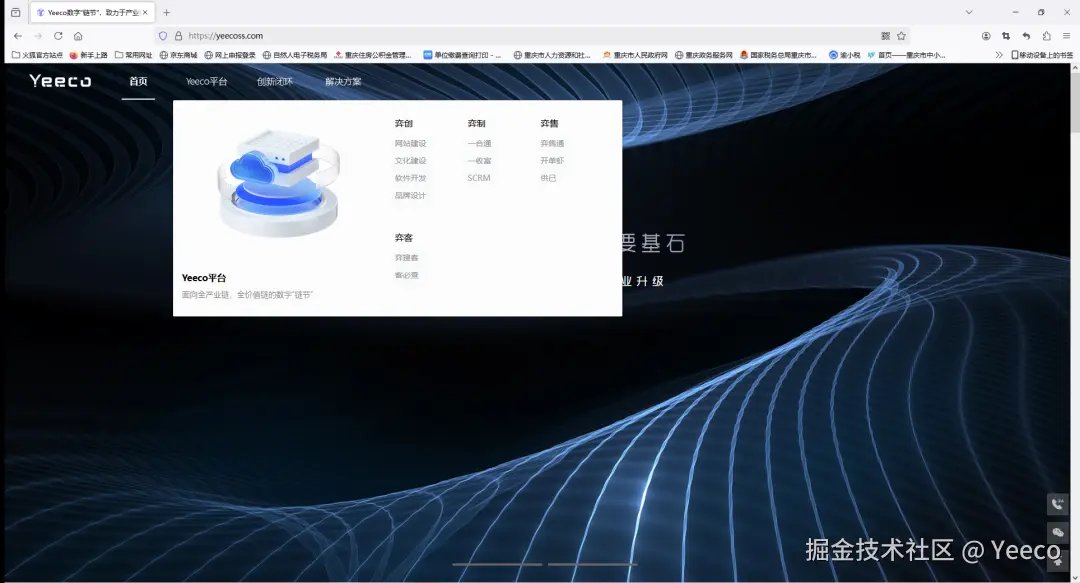
Task: Open the 新手上路 bookmark
Action: 88,55
